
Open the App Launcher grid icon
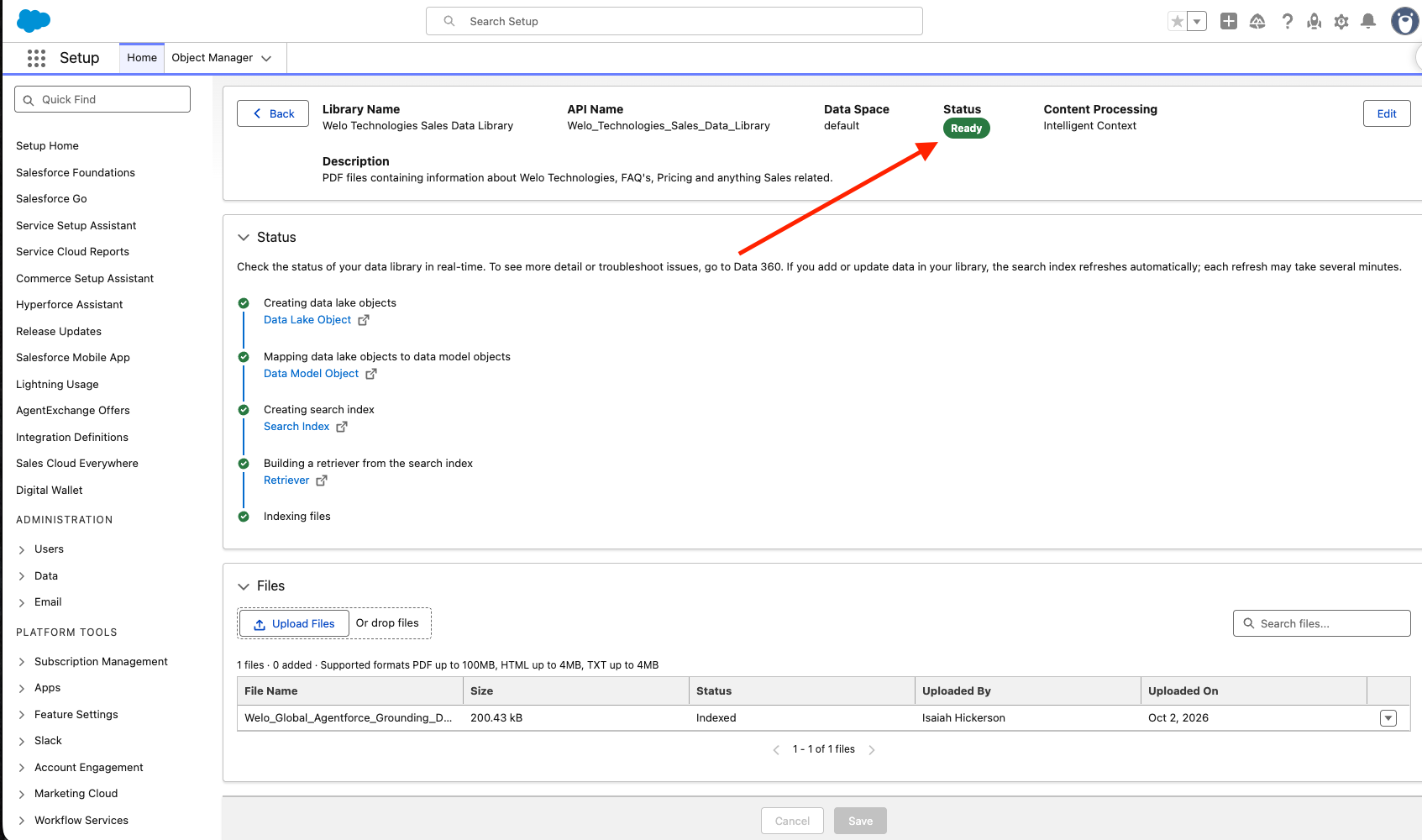pos(36,58)
